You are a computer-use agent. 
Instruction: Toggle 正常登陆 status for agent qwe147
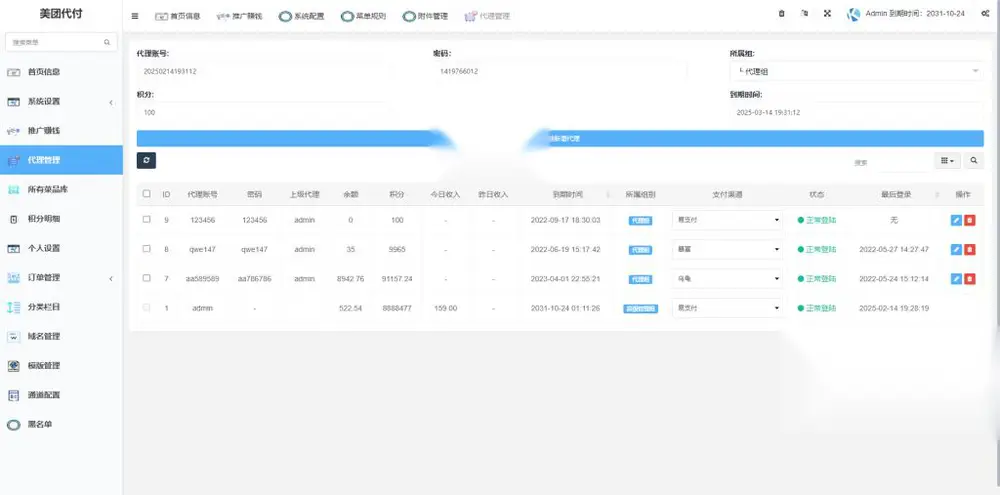tap(817, 249)
